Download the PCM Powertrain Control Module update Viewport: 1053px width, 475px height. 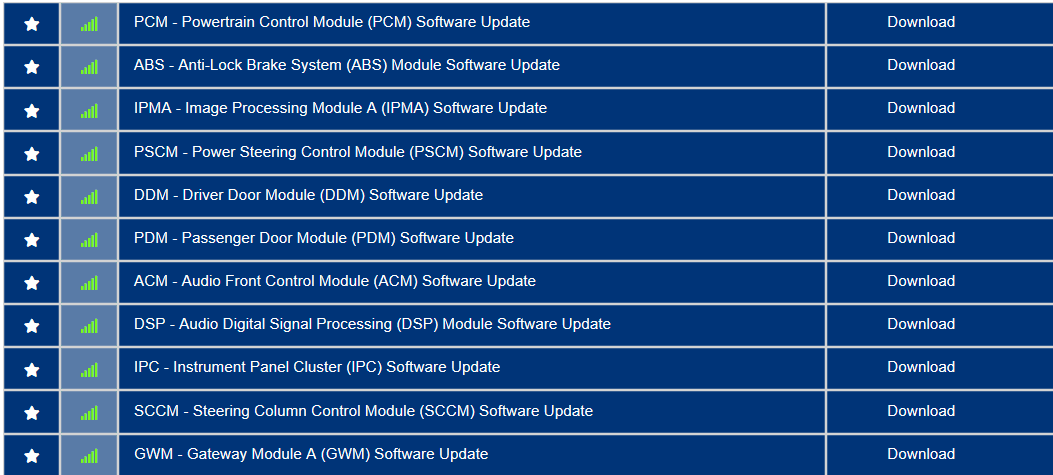point(920,22)
